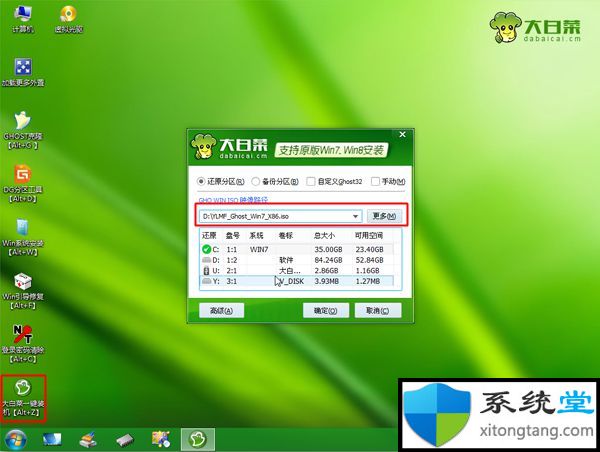The image size is (600, 452).
Task: Open Win系统安装 (Alt+W) installer icon
Action: click(23, 237)
